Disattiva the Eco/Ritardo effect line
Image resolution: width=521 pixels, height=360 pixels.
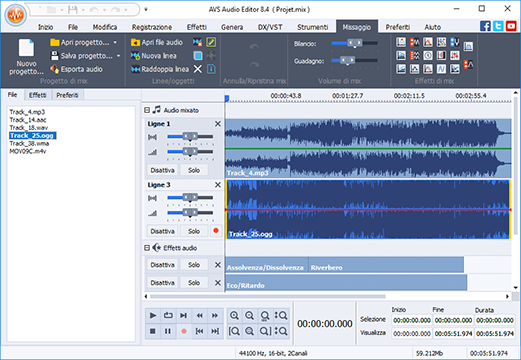point(162,283)
